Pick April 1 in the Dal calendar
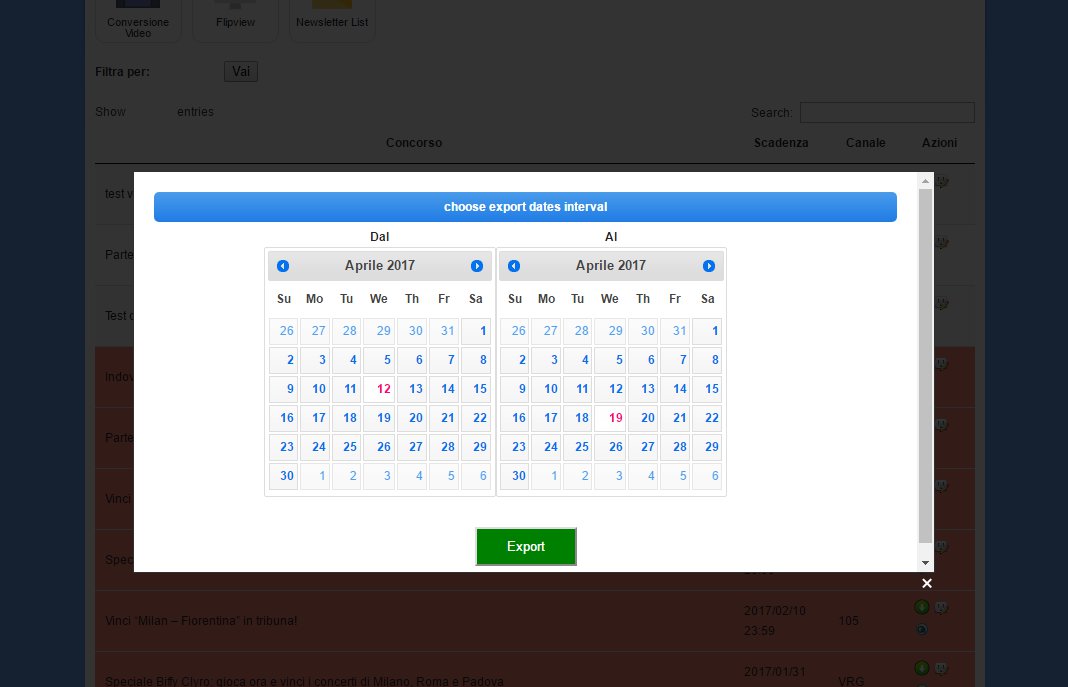Viewport: 1068px width, 687px height. click(476, 331)
